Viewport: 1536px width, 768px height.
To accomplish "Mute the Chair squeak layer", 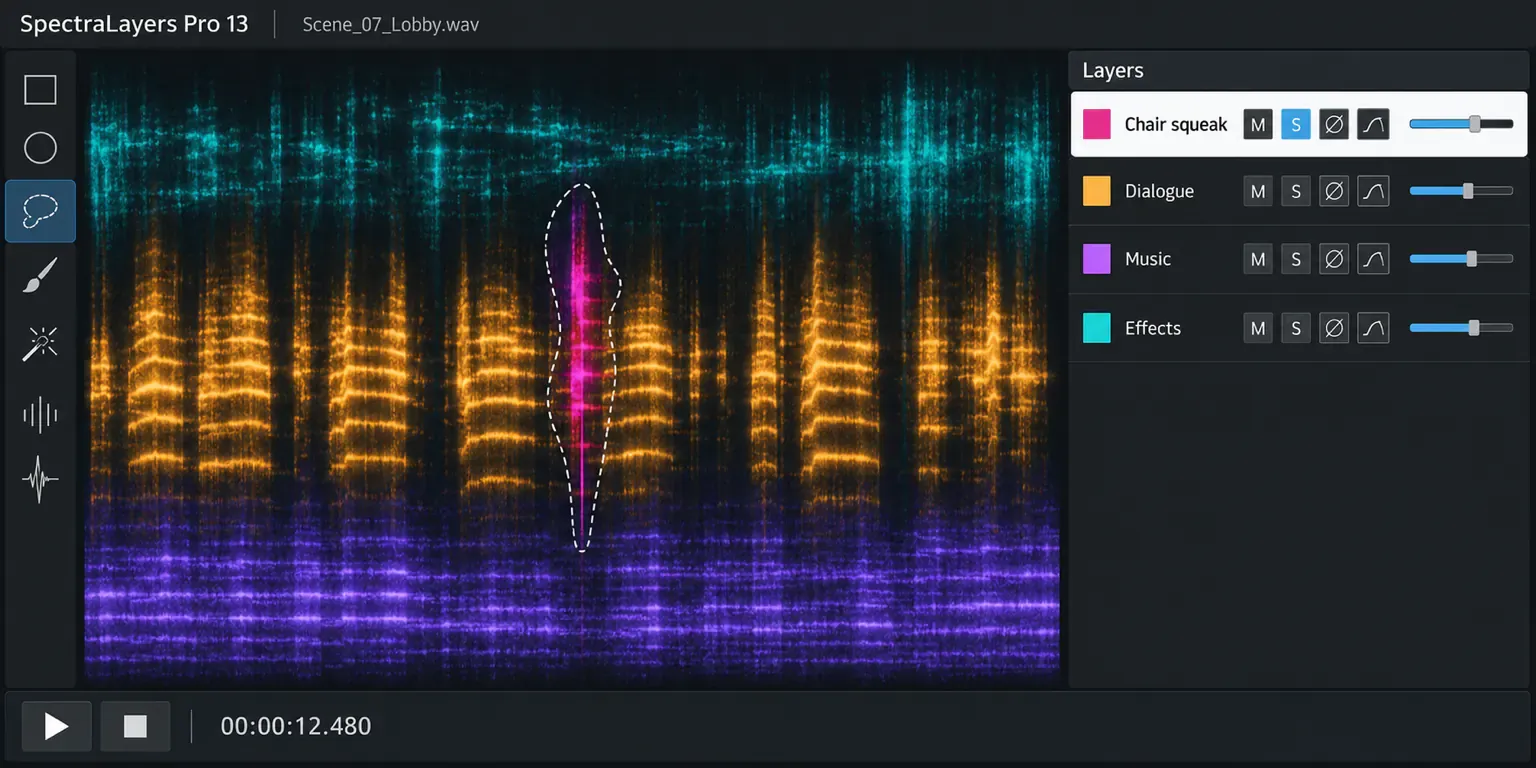I will coord(1258,124).
